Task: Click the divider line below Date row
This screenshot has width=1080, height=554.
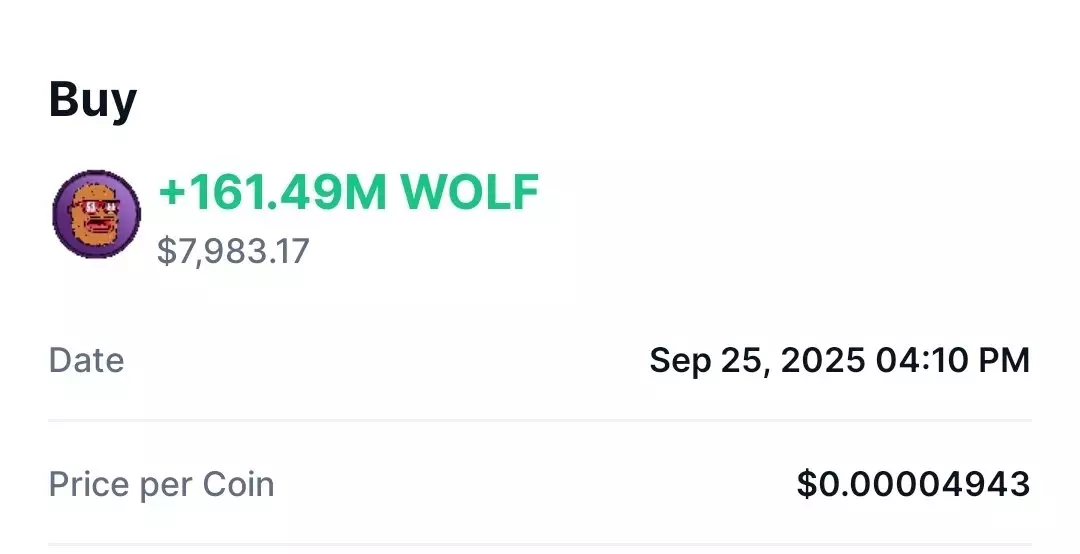Action: 540,420
